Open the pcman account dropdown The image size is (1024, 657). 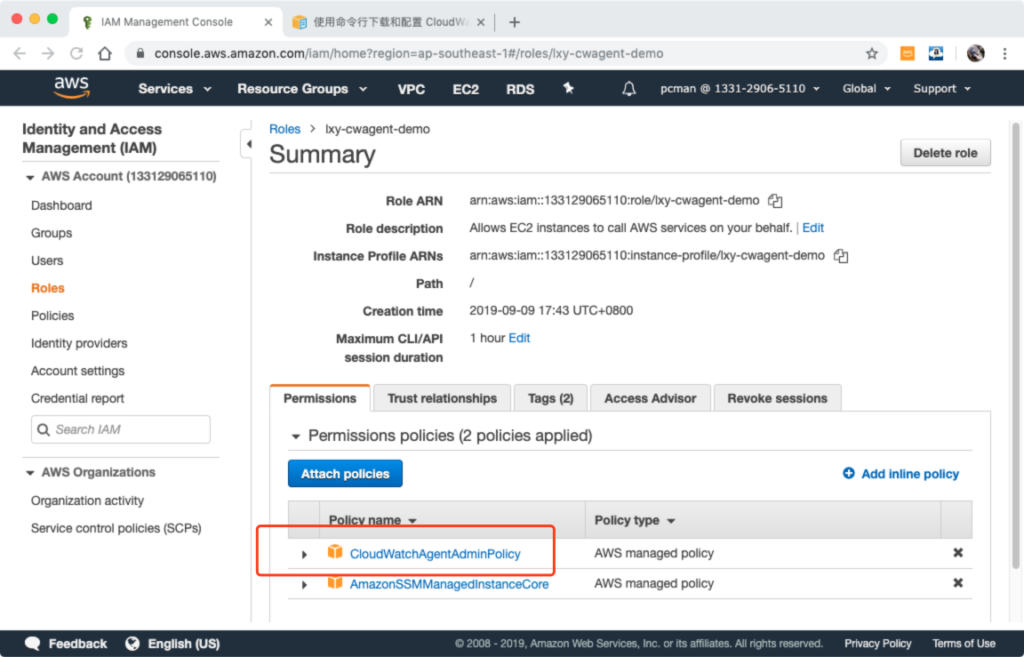tap(739, 89)
